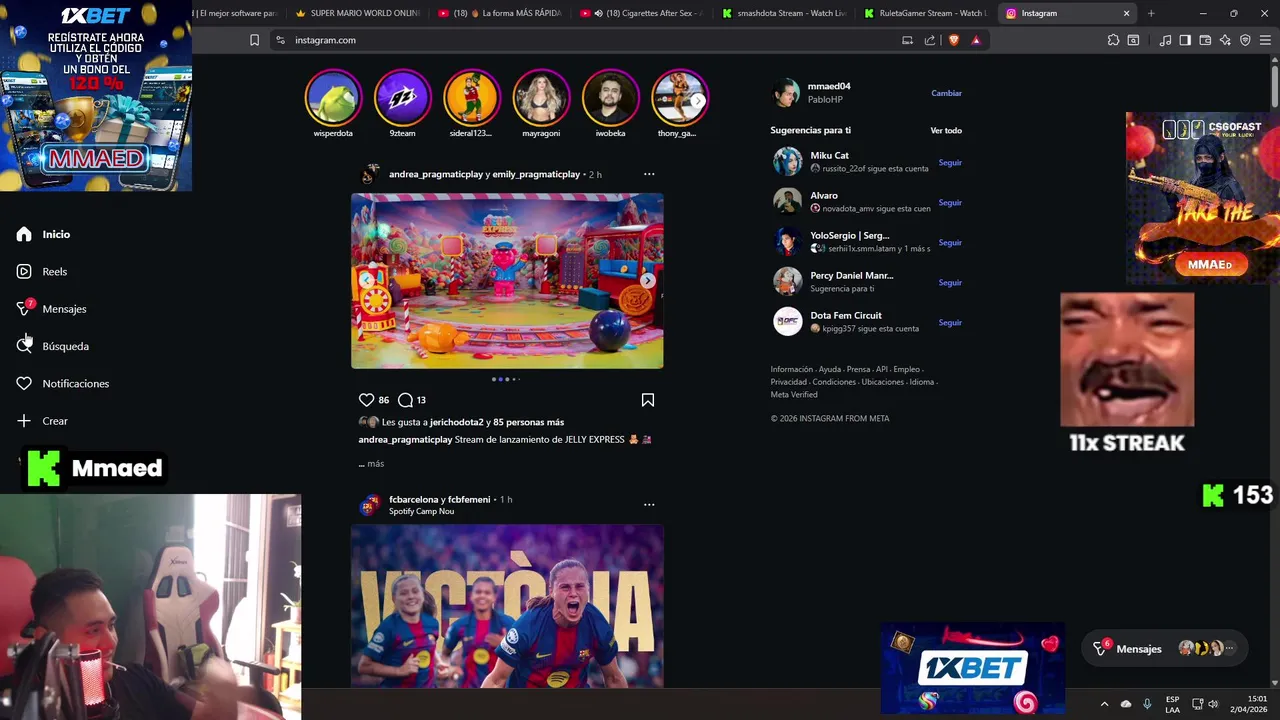
Task: Click Privacidad footer link
Action: [x=788, y=382]
